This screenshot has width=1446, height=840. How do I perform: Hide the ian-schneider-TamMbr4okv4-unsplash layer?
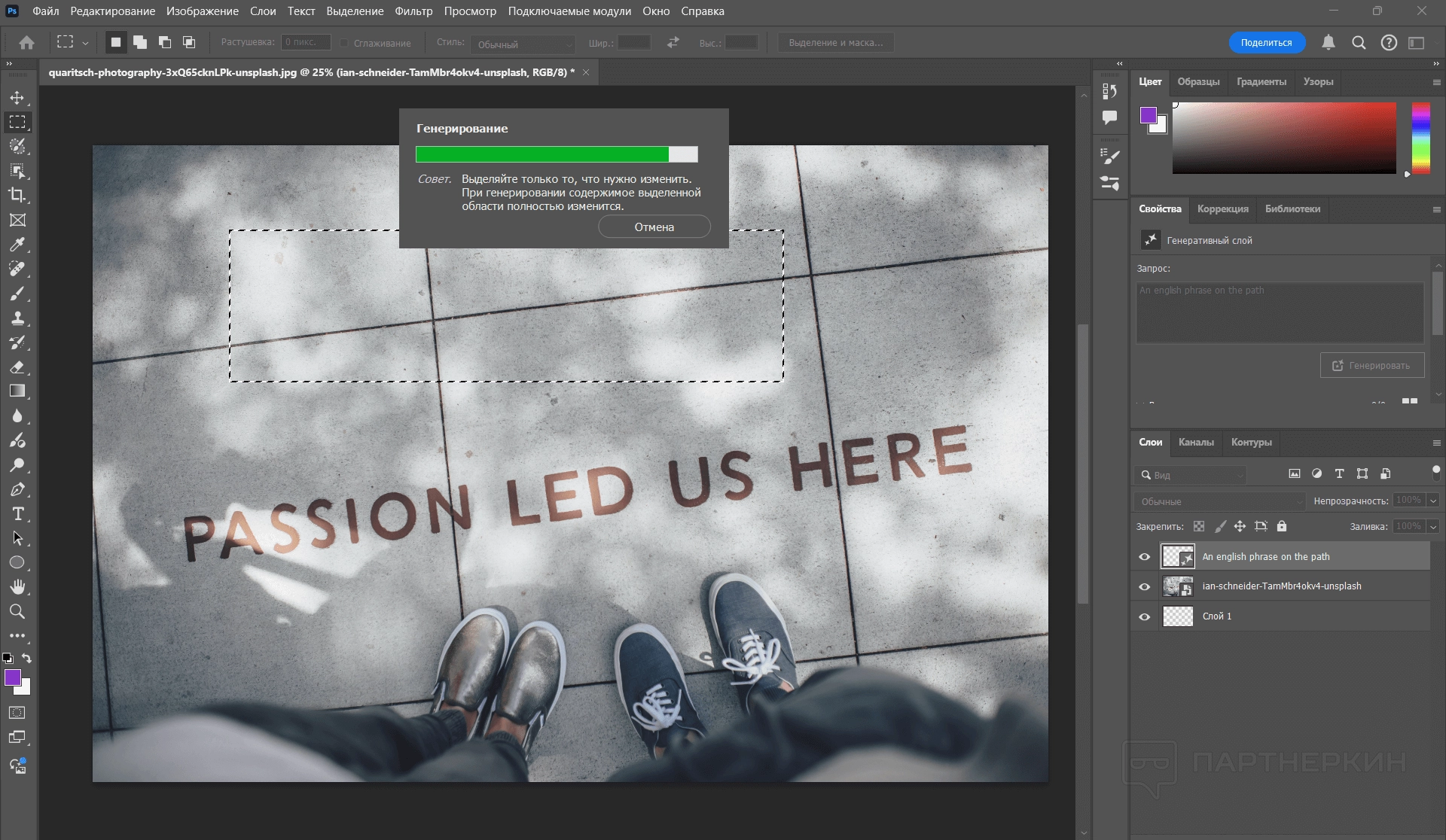[x=1144, y=586]
